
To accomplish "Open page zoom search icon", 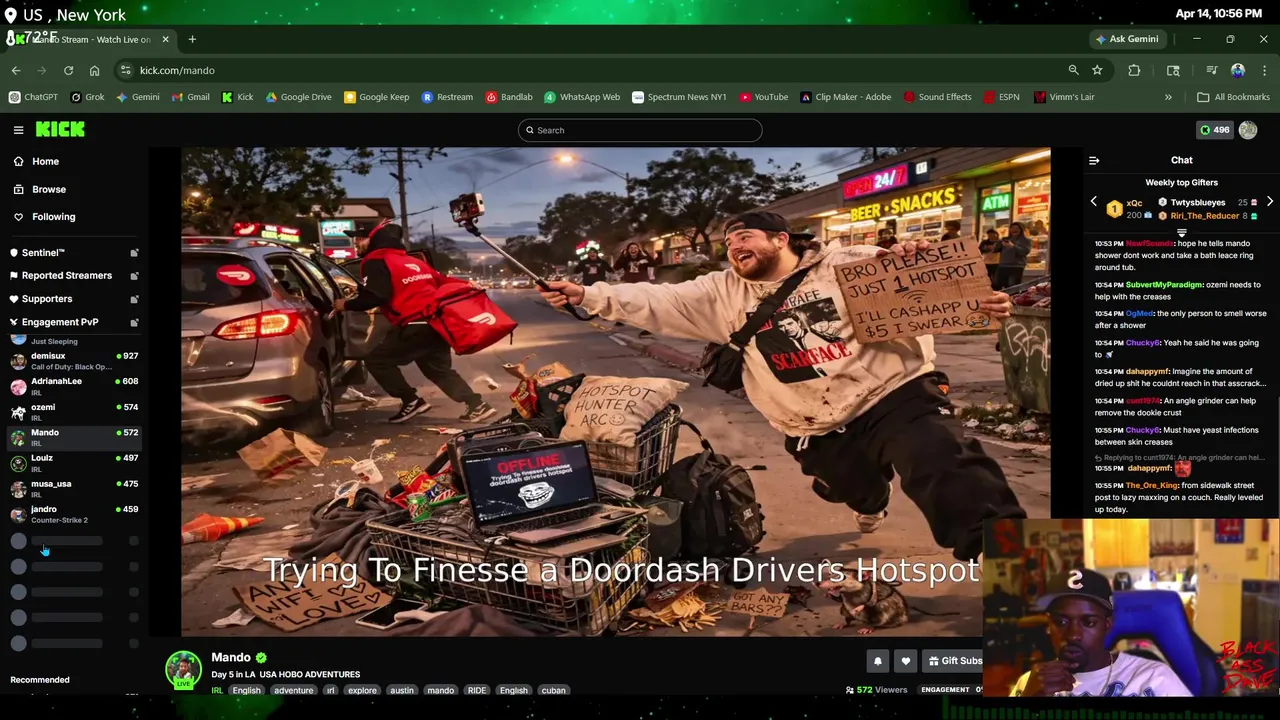I will tap(1073, 71).
